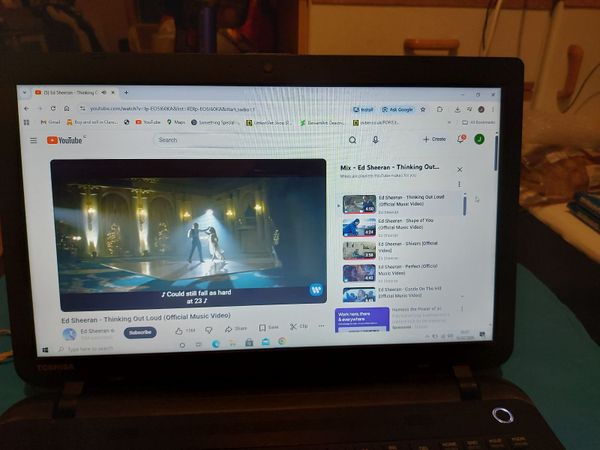
Task: Dislike the video with thumbs down
Action: [x=207, y=329]
